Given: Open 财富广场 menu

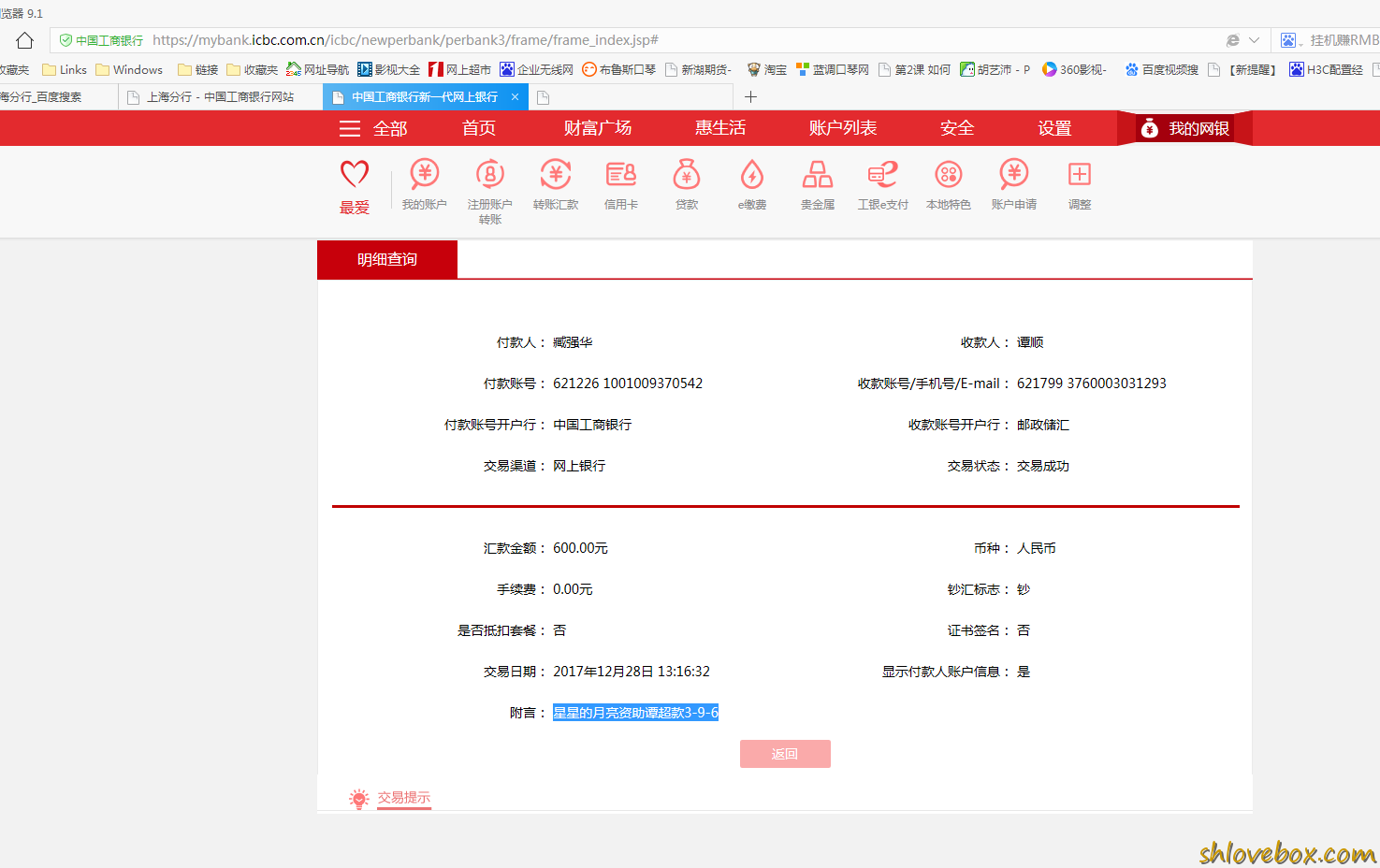Looking at the screenshot, I should pyautogui.click(x=598, y=128).
